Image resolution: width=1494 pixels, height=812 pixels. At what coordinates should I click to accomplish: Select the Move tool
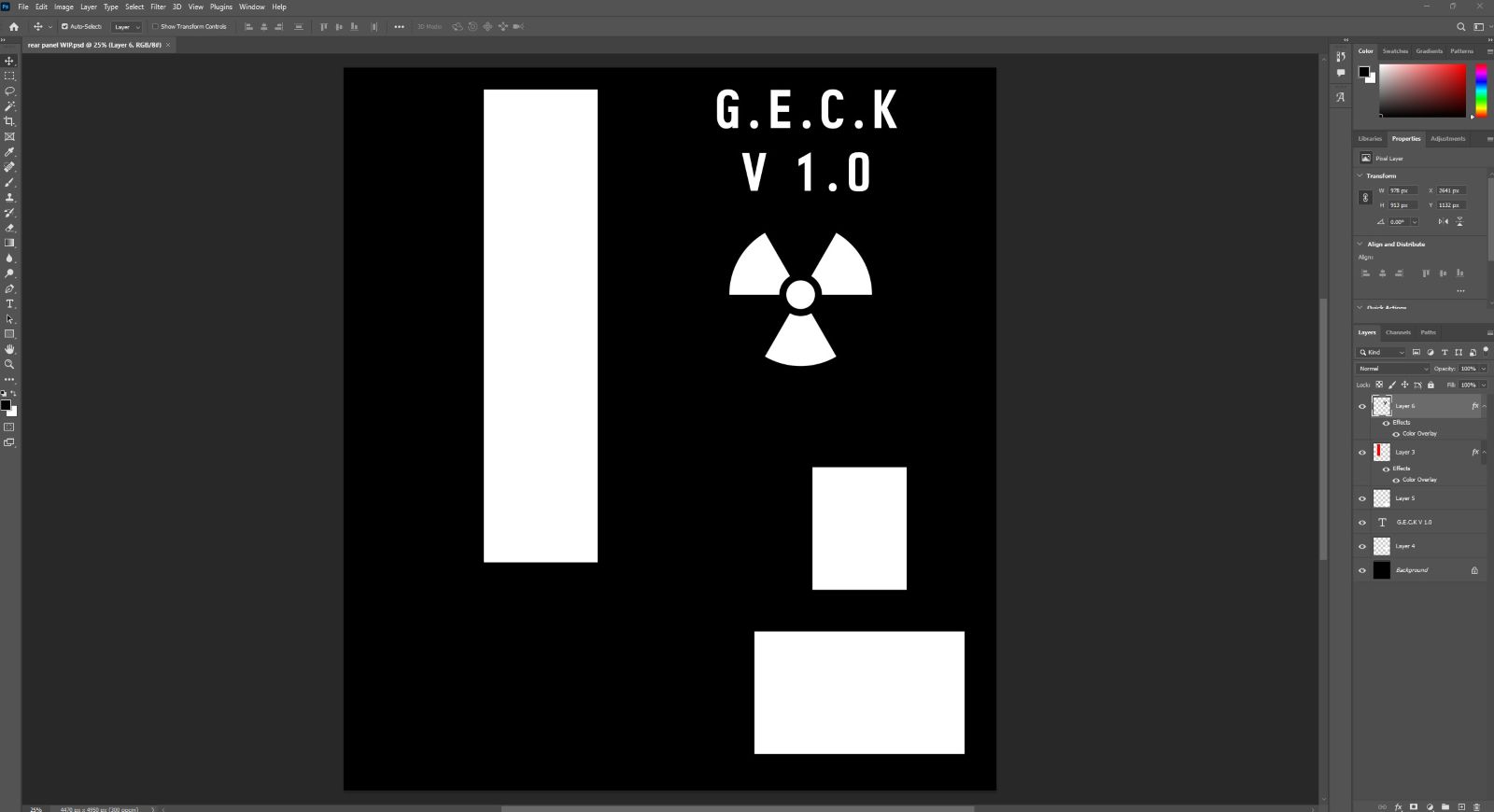(x=9, y=61)
